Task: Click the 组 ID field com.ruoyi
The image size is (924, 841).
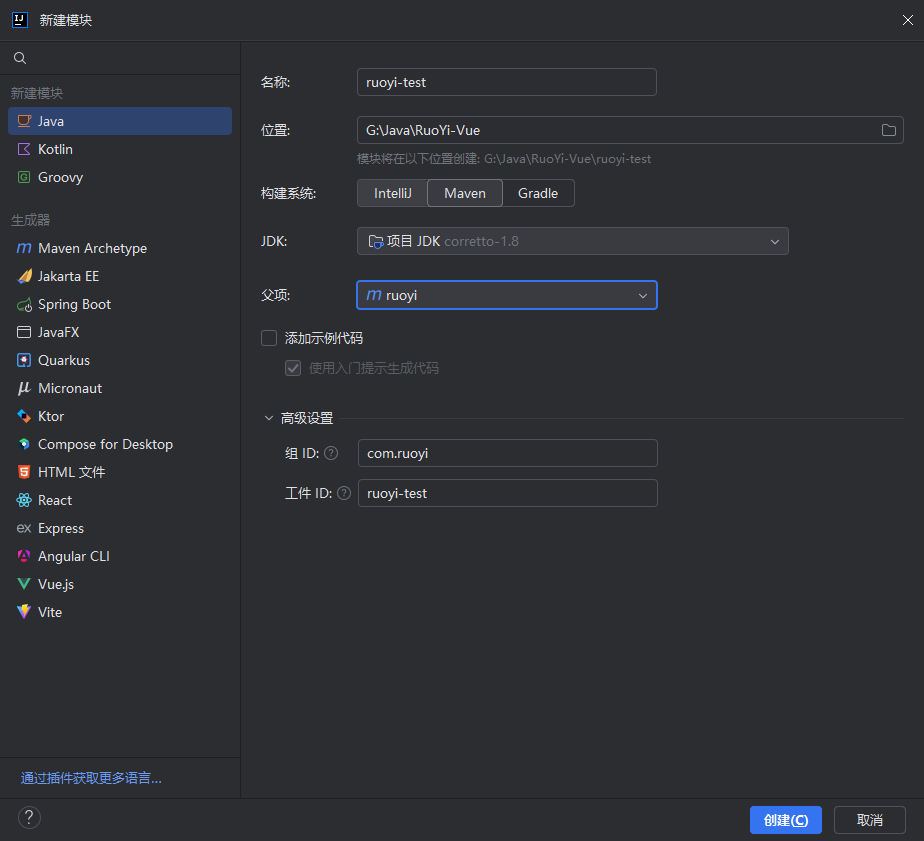Action: click(507, 453)
